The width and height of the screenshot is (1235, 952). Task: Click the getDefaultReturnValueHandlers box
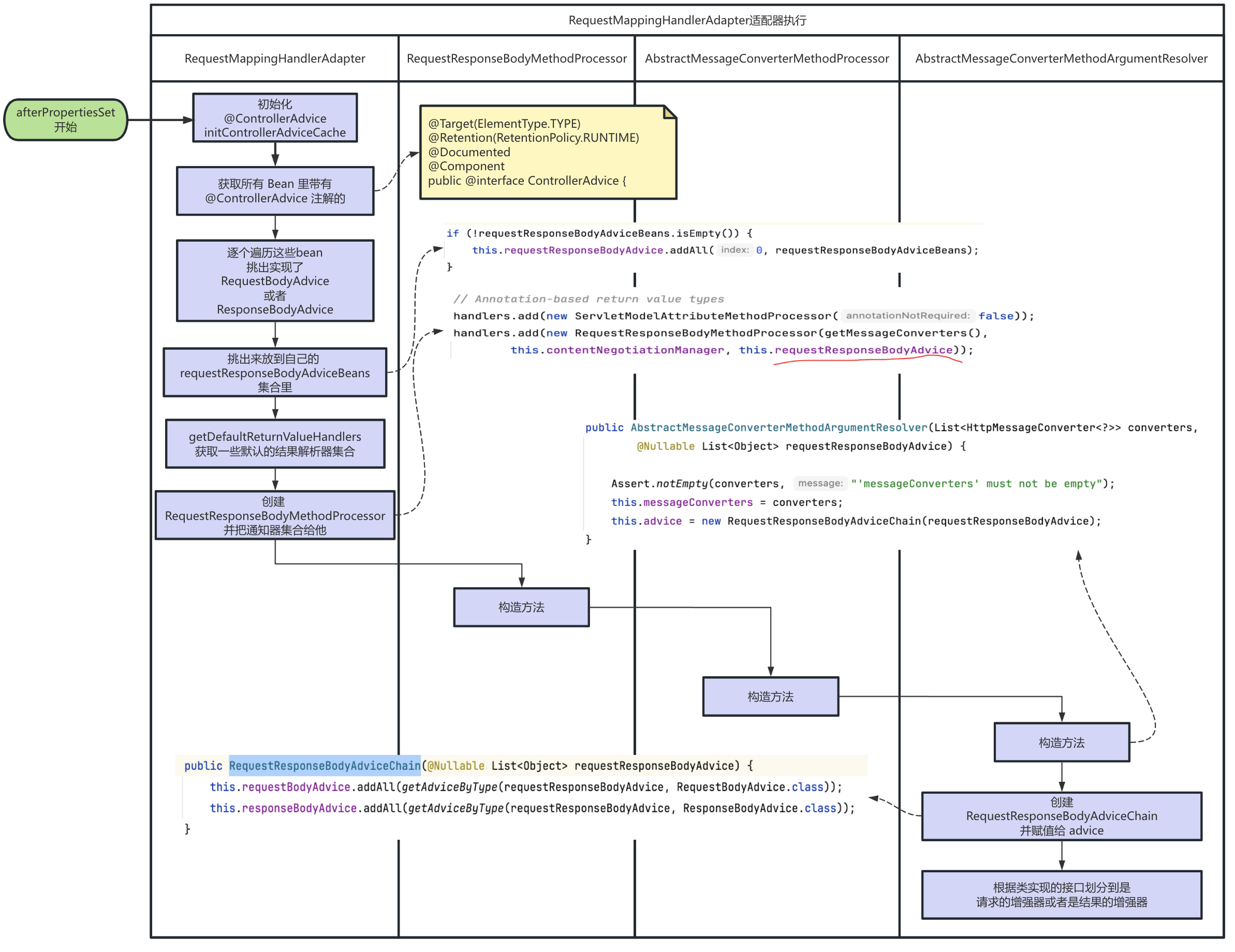tap(275, 443)
